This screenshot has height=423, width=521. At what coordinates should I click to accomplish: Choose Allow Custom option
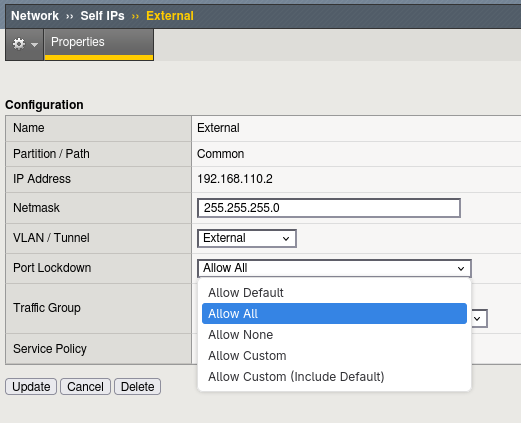tap(334, 356)
